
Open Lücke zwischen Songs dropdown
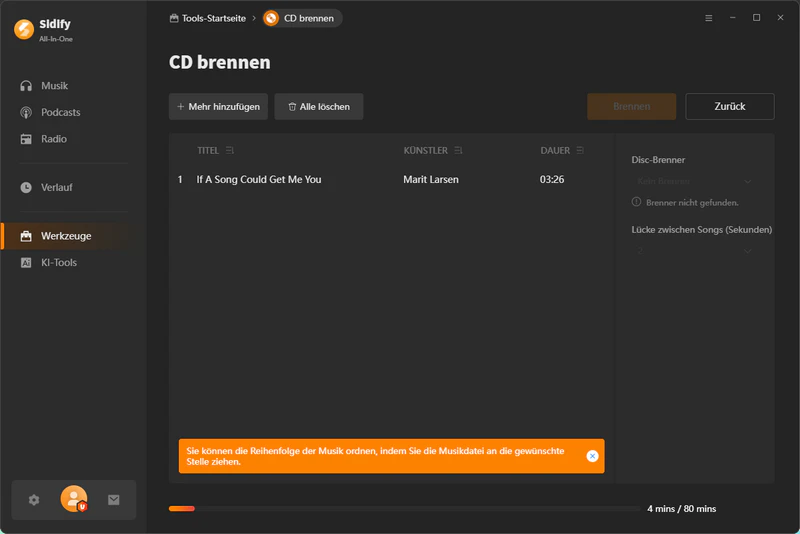(694, 251)
